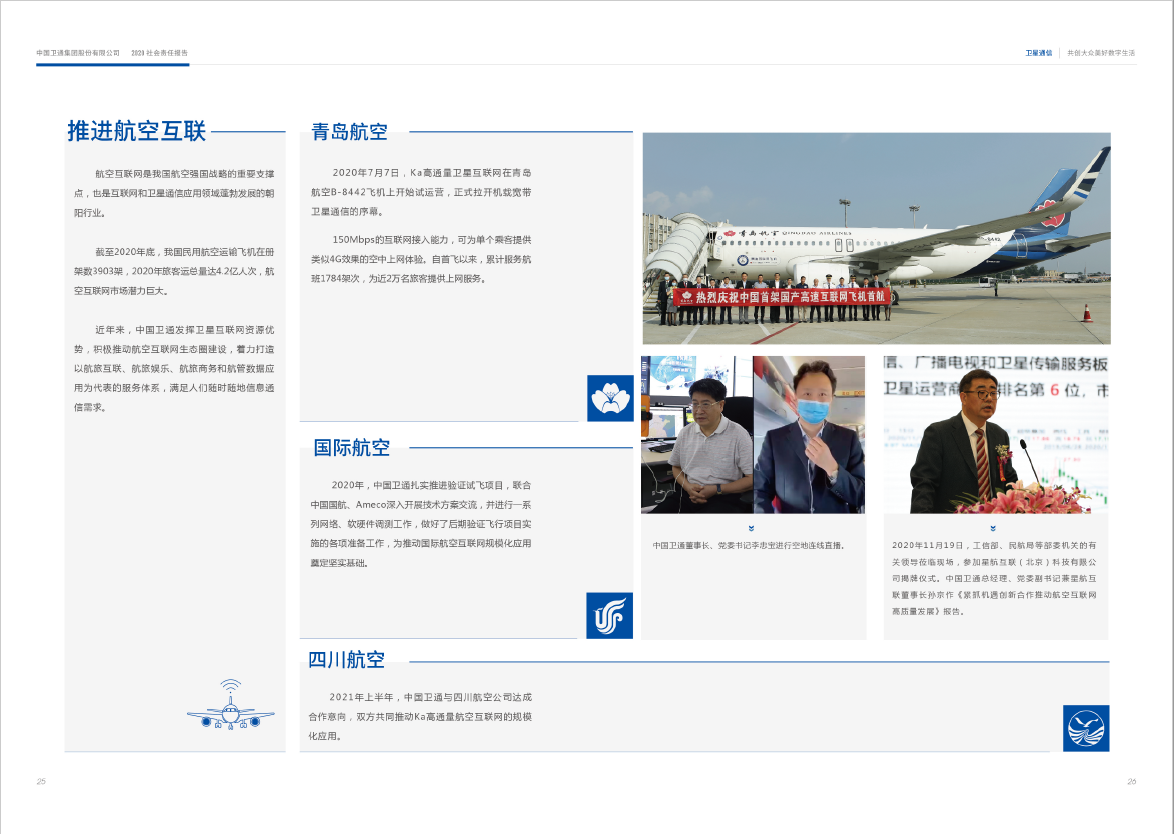Click paragraph starting 近年来，中国卫通发挥

coord(174,368)
